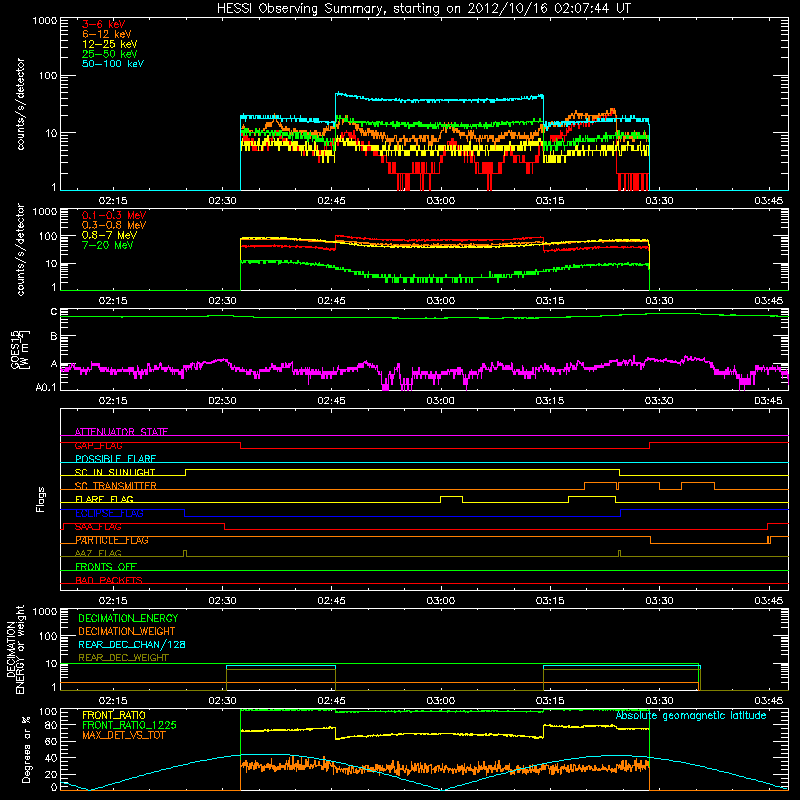Click the 02:30 tick under the Flags panel
This screenshot has height=800, width=800.
coord(222,601)
